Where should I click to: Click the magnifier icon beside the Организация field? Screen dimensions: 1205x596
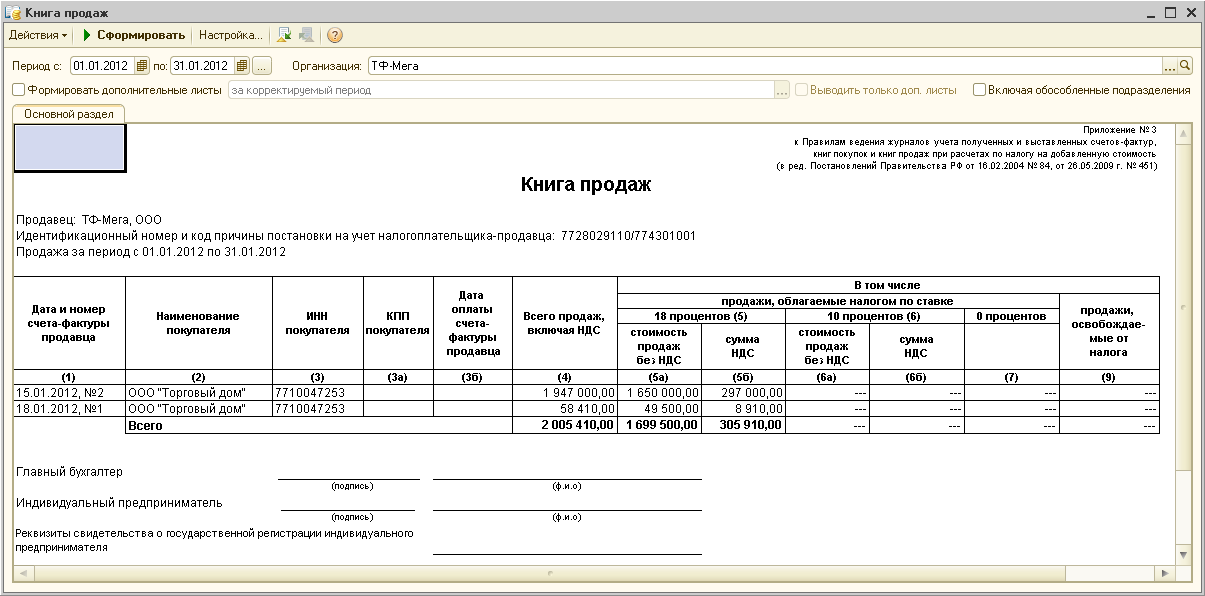coord(1185,66)
